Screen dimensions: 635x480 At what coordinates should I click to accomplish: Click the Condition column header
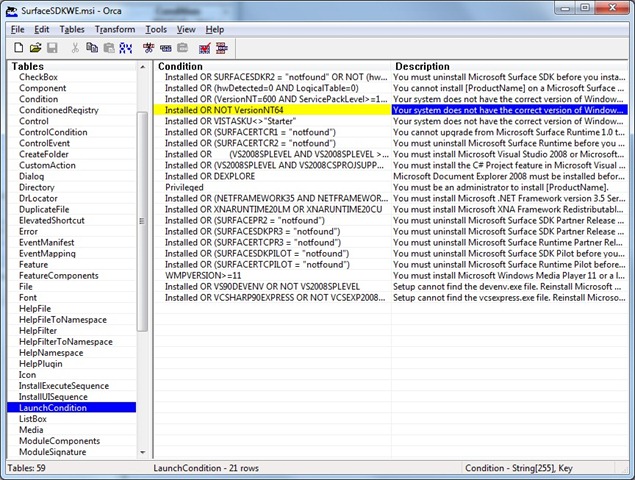tap(272, 66)
